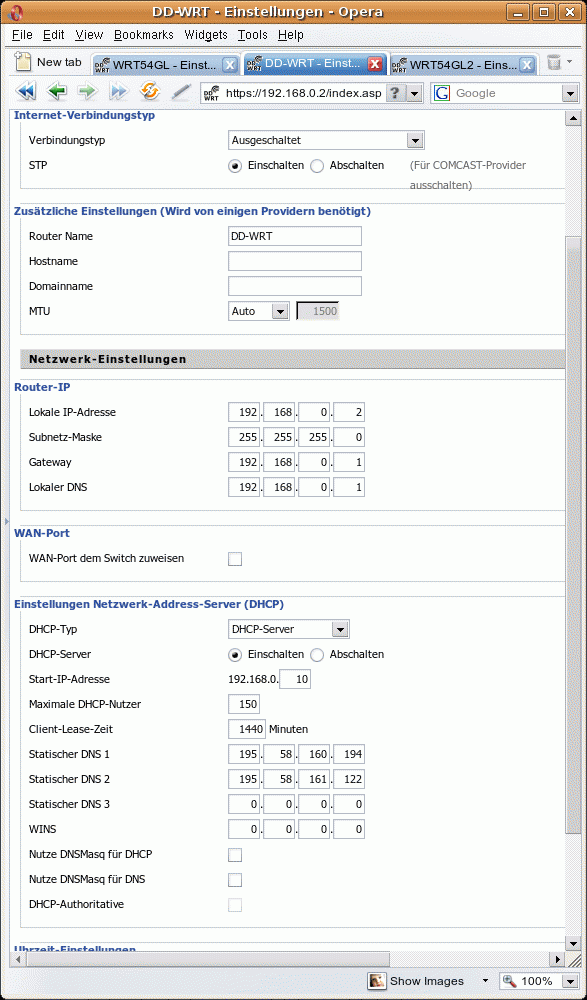
Task: Open the Help menu
Action: coord(291,35)
